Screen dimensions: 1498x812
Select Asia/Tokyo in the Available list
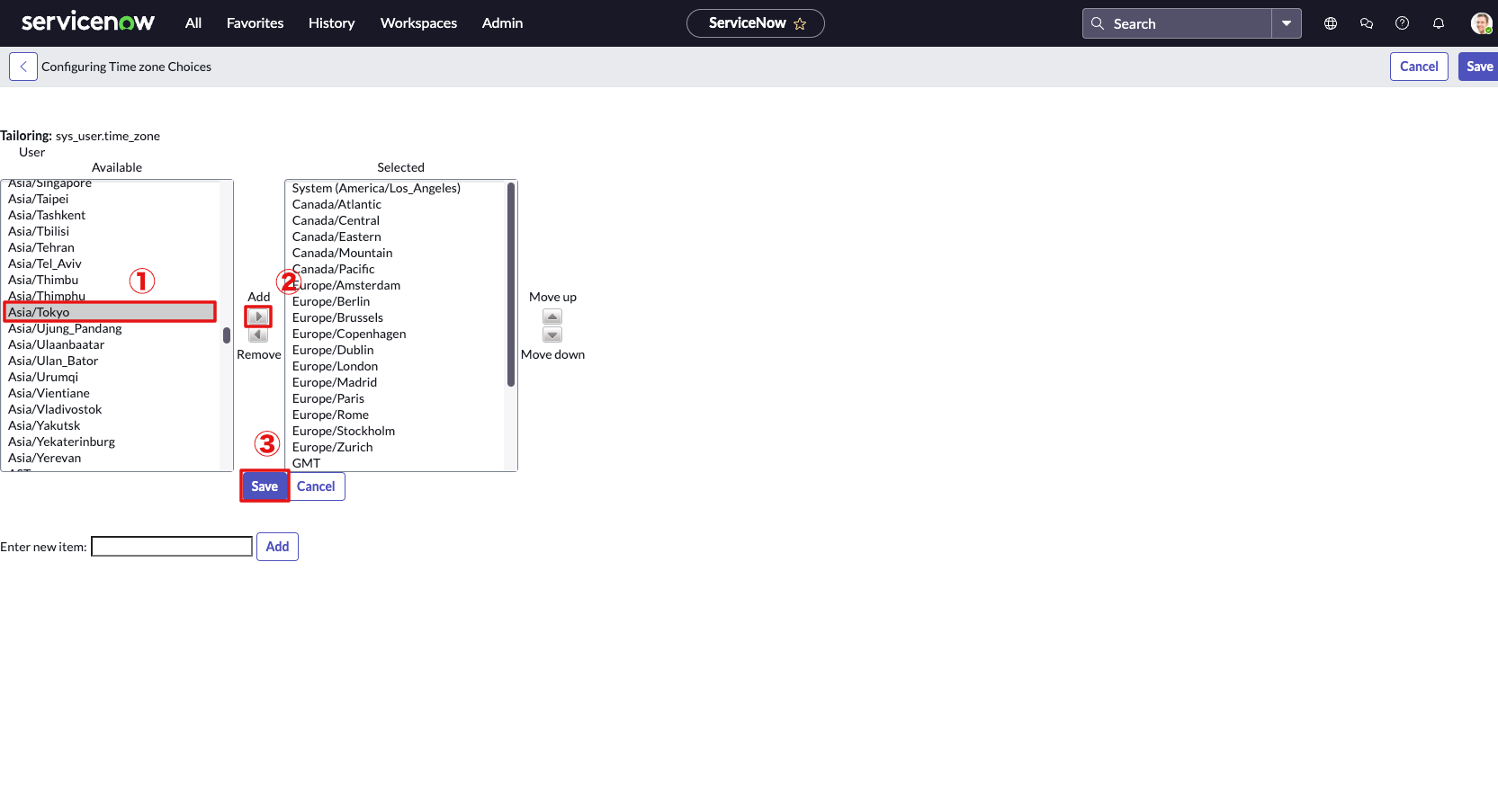pos(110,311)
